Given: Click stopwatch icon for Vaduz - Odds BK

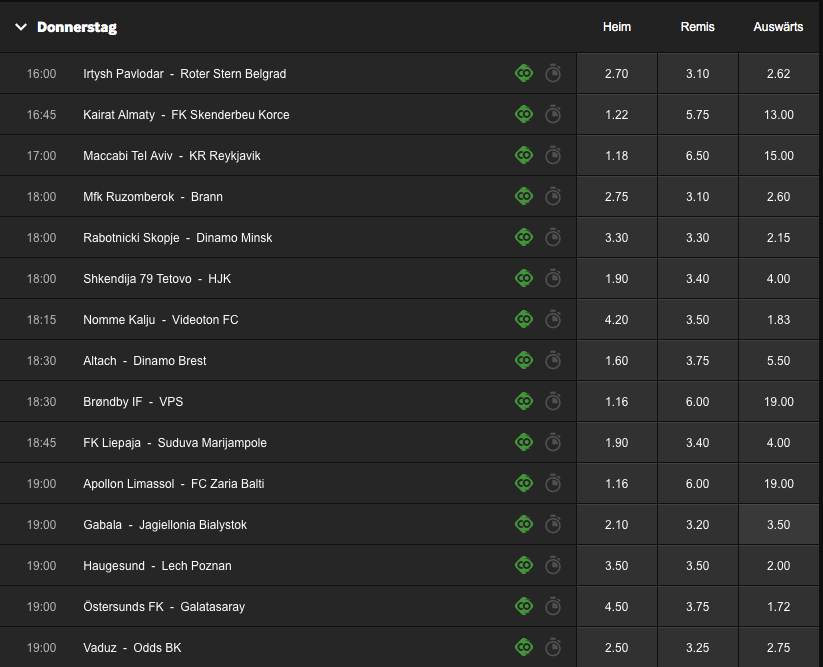Looking at the screenshot, I should [x=553, y=647].
